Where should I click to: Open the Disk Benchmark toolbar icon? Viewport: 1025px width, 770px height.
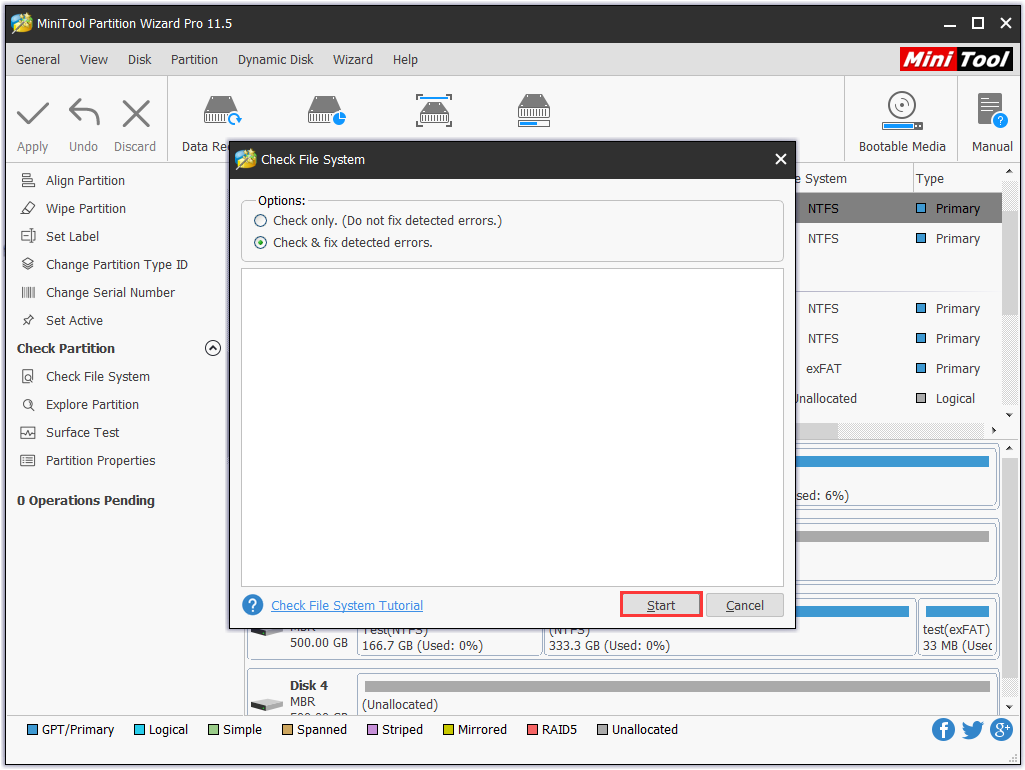click(x=434, y=110)
